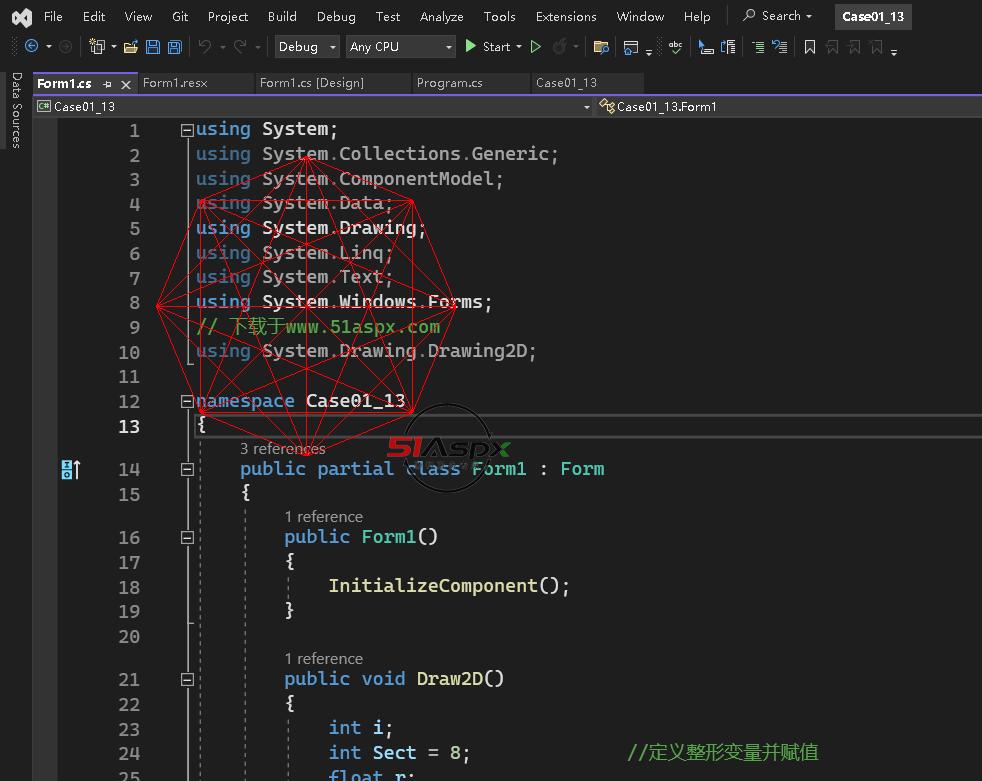Open the Data Sources side panel tab
Screen dimensions: 982x781
(16, 110)
